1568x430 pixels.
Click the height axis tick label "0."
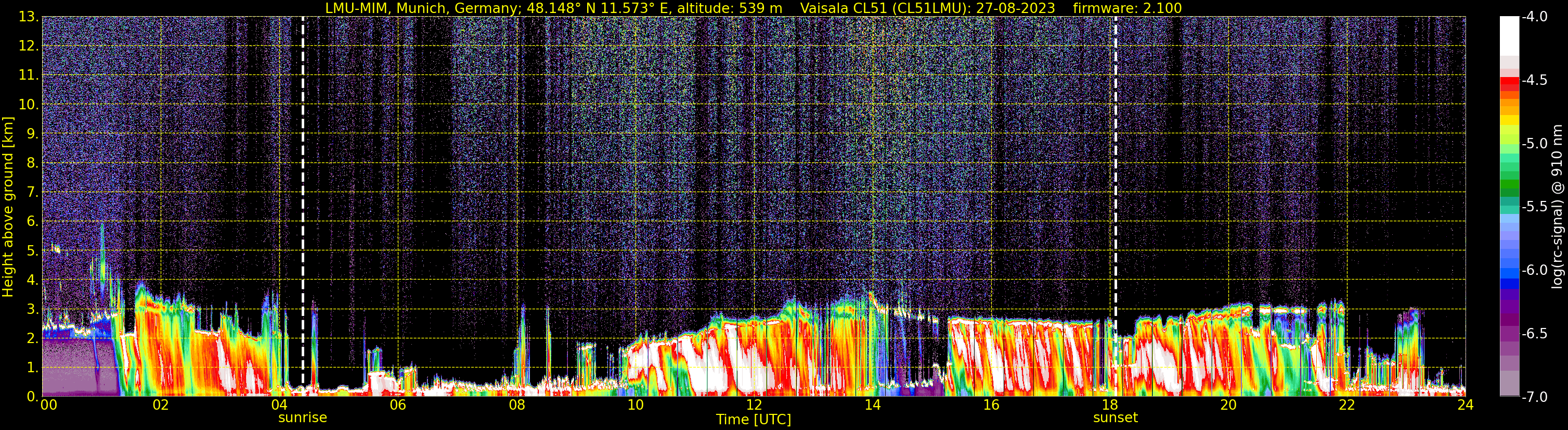point(32,397)
